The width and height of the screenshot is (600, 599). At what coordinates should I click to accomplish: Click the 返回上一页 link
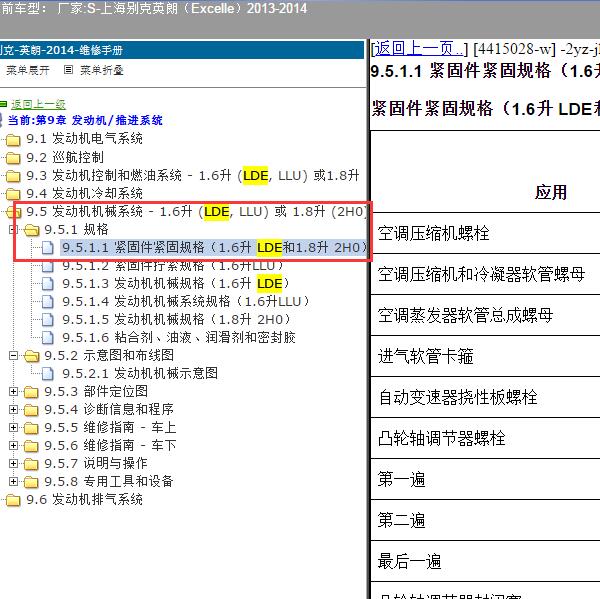tap(419, 49)
